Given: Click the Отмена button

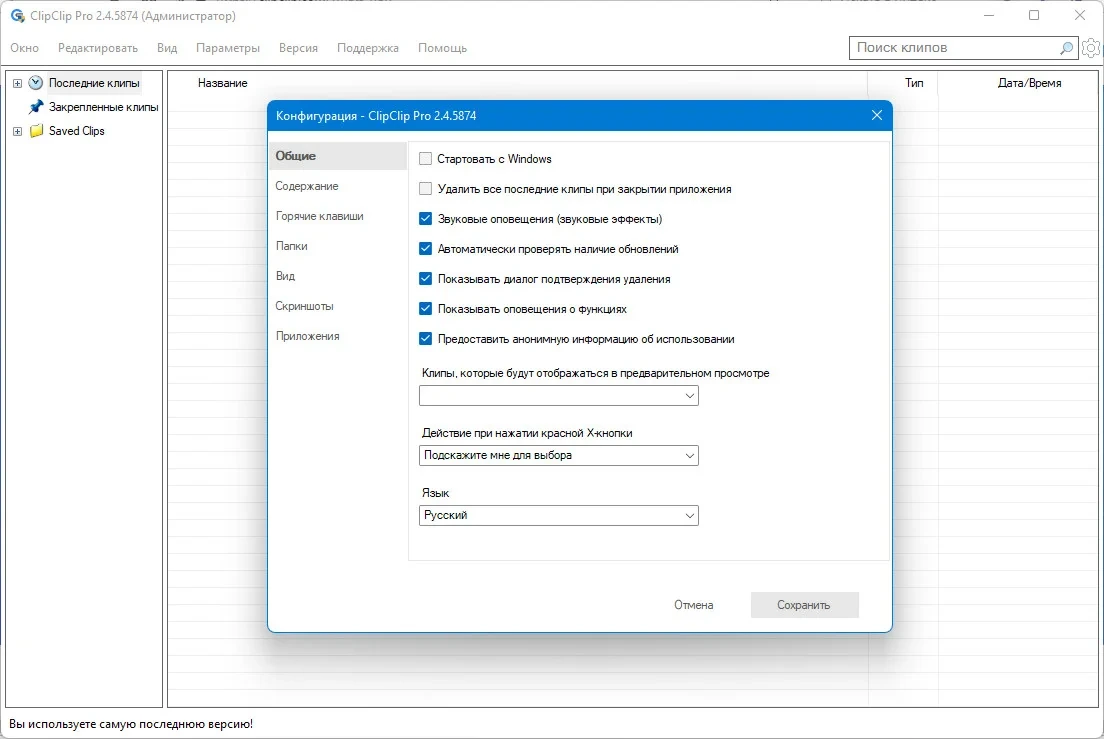Looking at the screenshot, I should pyautogui.click(x=694, y=605).
